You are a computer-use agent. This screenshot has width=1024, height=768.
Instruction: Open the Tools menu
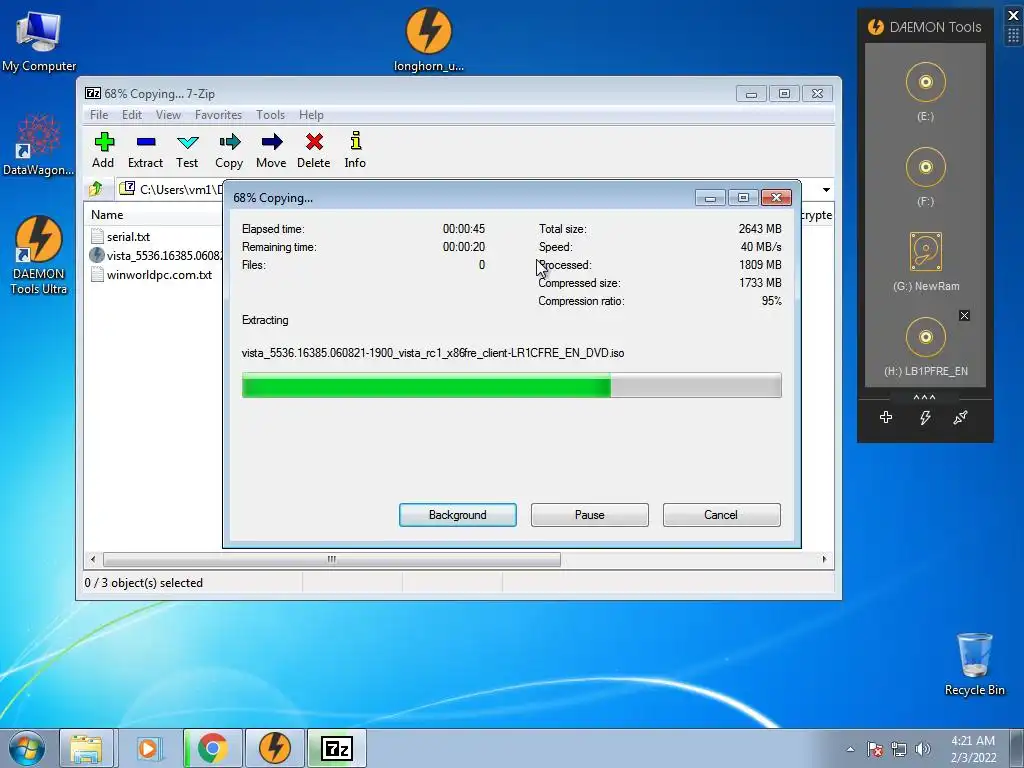(270, 115)
